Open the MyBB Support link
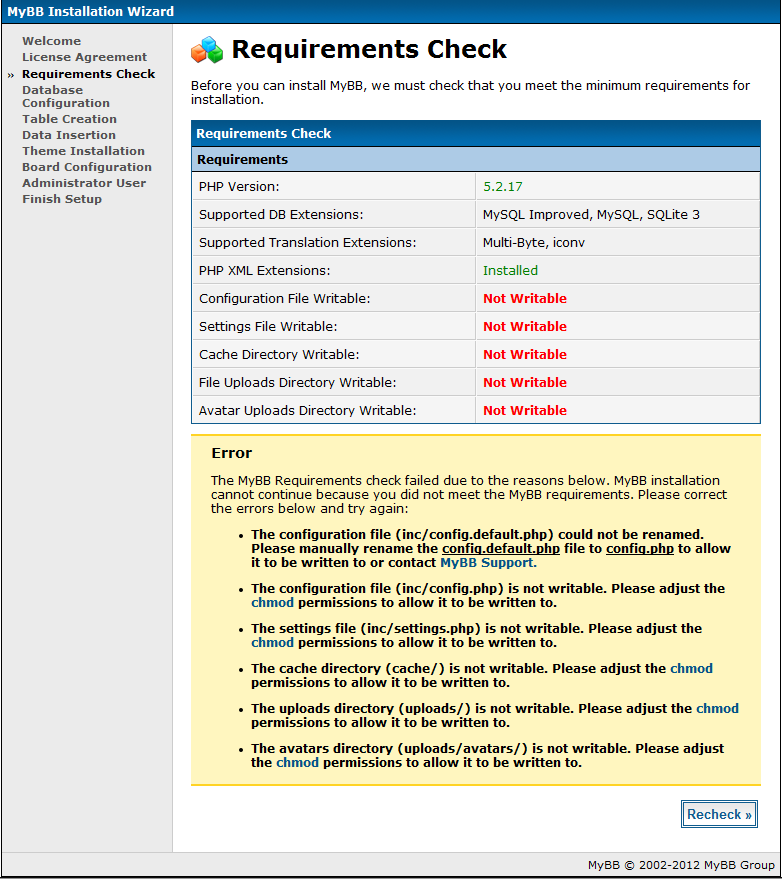 488,563
